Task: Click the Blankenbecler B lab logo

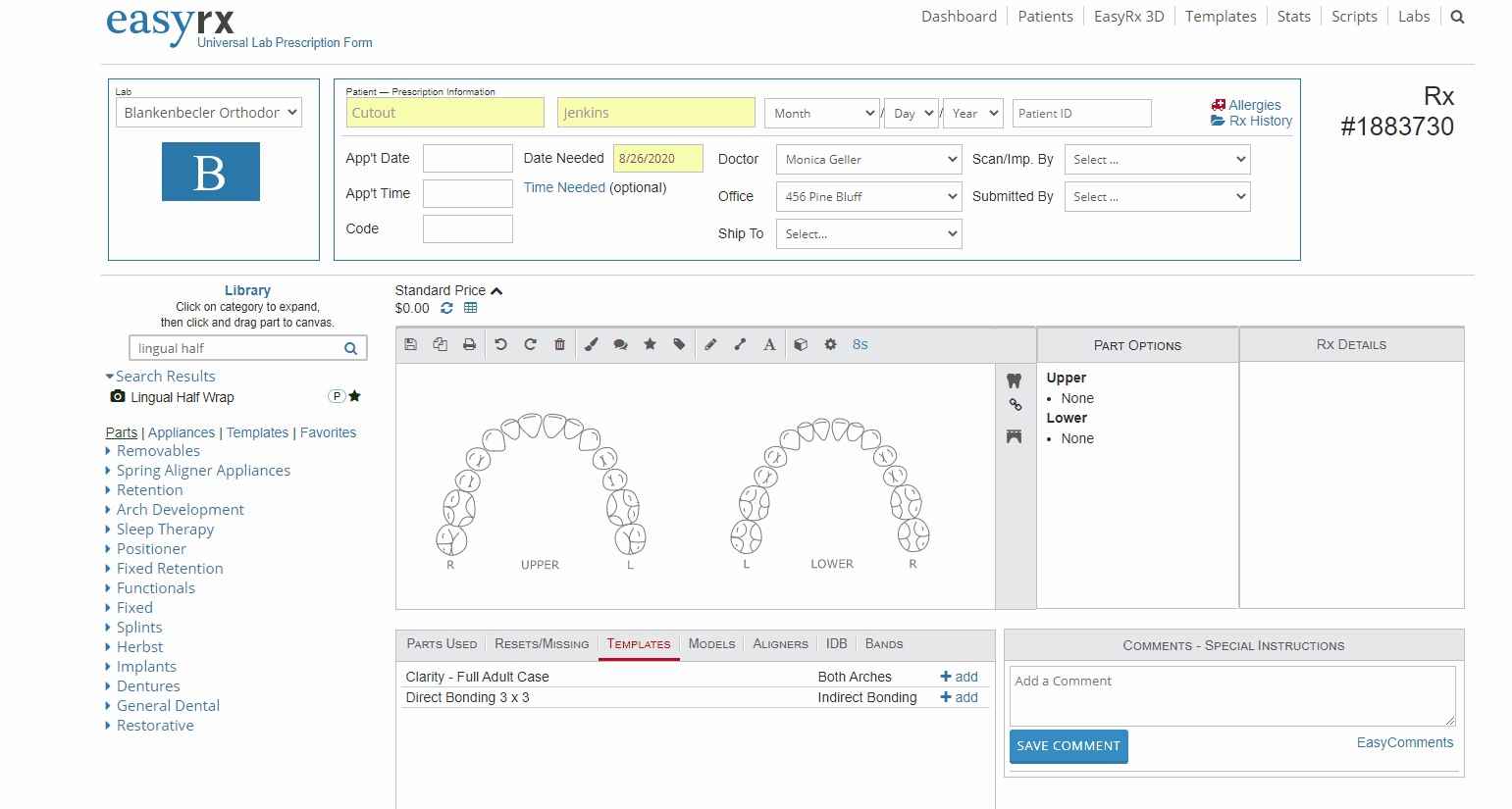Action: pos(211,172)
